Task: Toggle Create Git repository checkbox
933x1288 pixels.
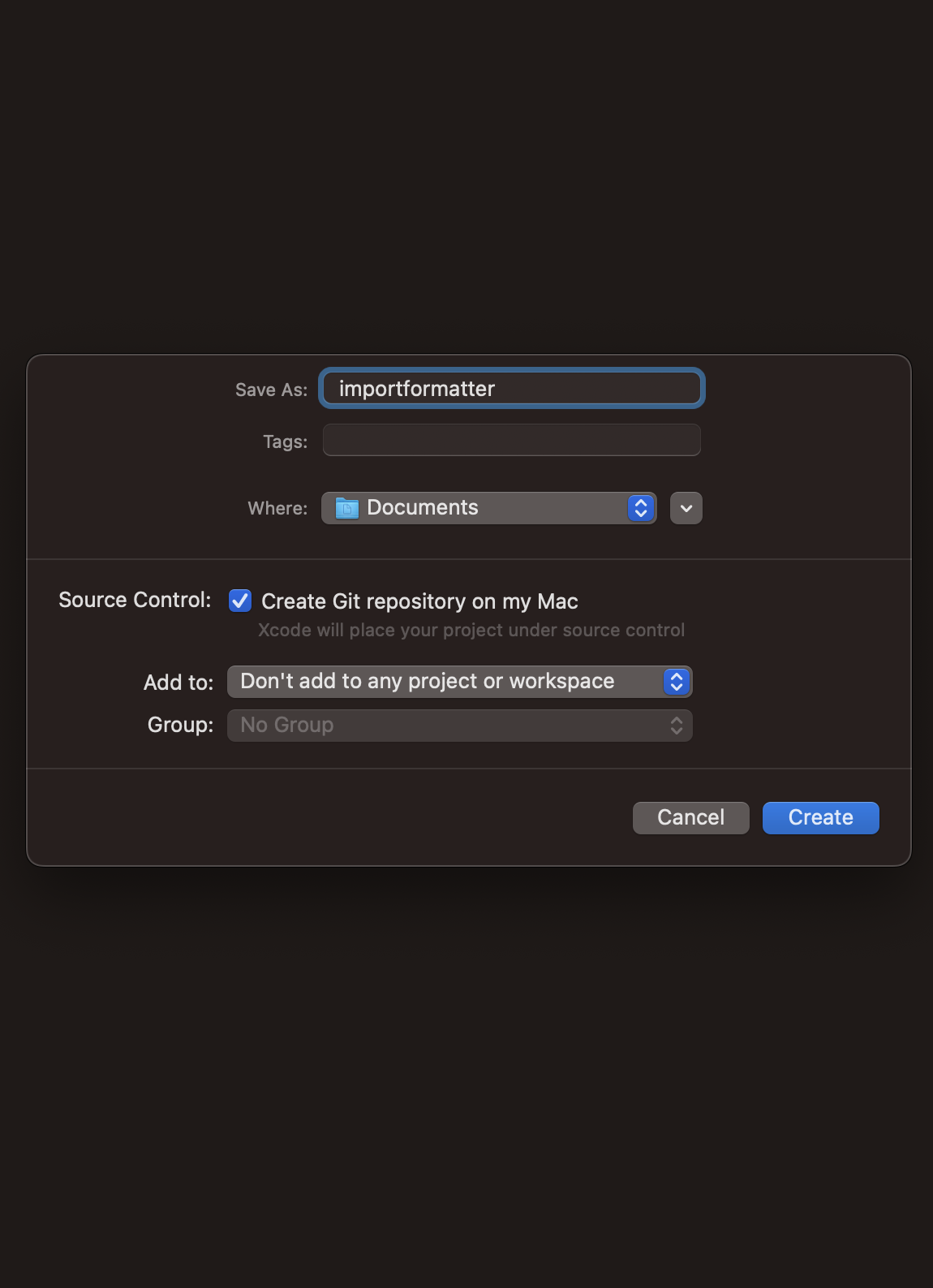Action: [x=240, y=601]
